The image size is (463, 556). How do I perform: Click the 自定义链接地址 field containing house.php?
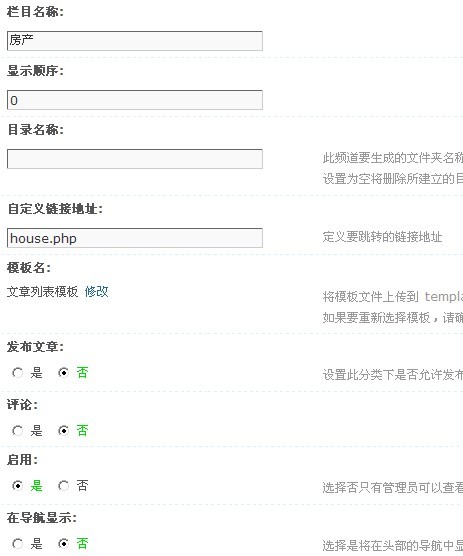click(x=135, y=238)
